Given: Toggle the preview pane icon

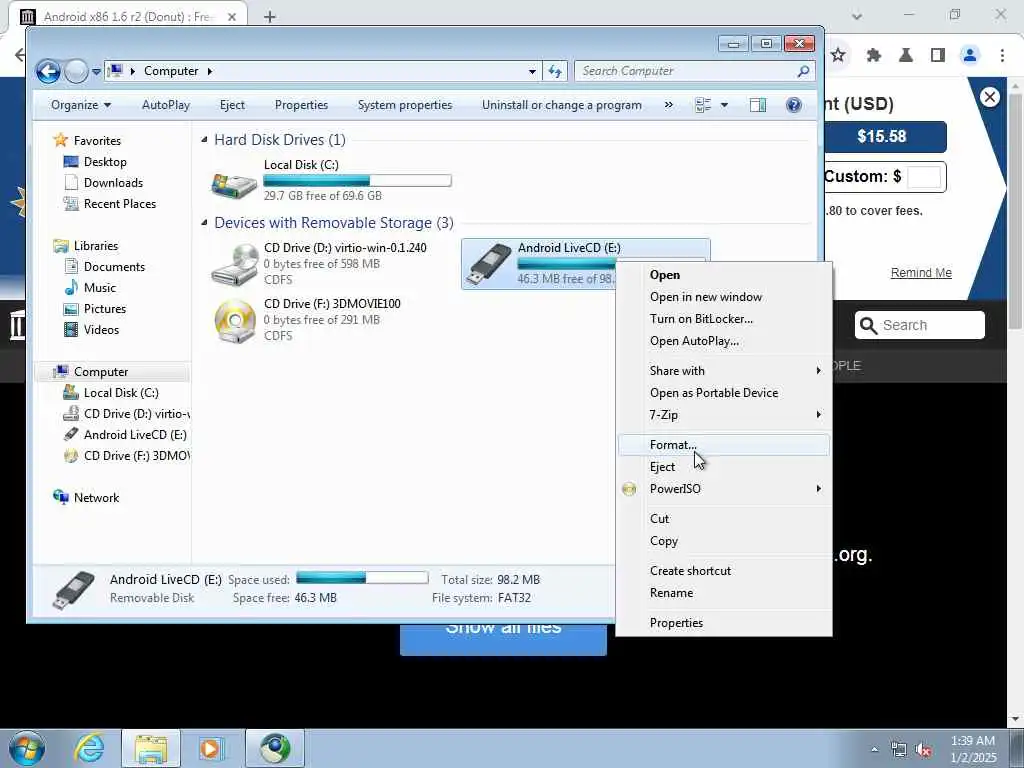Looking at the screenshot, I should (x=758, y=105).
